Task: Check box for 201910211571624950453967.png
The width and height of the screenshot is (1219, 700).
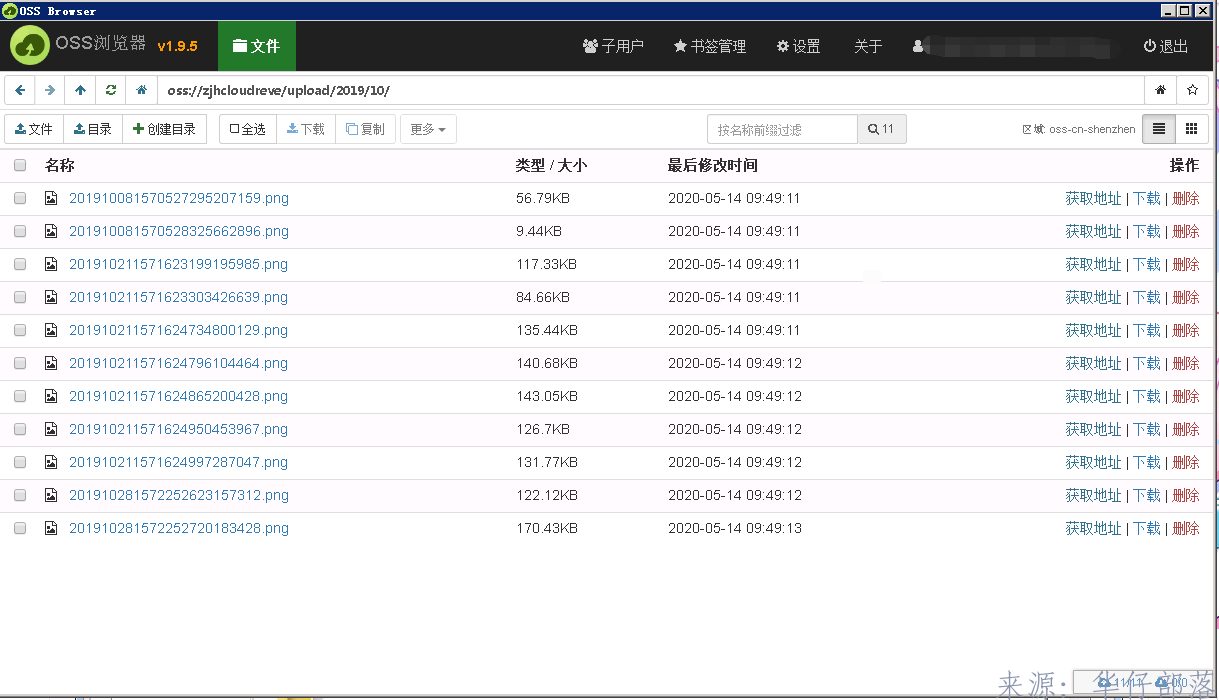Action: (20, 429)
